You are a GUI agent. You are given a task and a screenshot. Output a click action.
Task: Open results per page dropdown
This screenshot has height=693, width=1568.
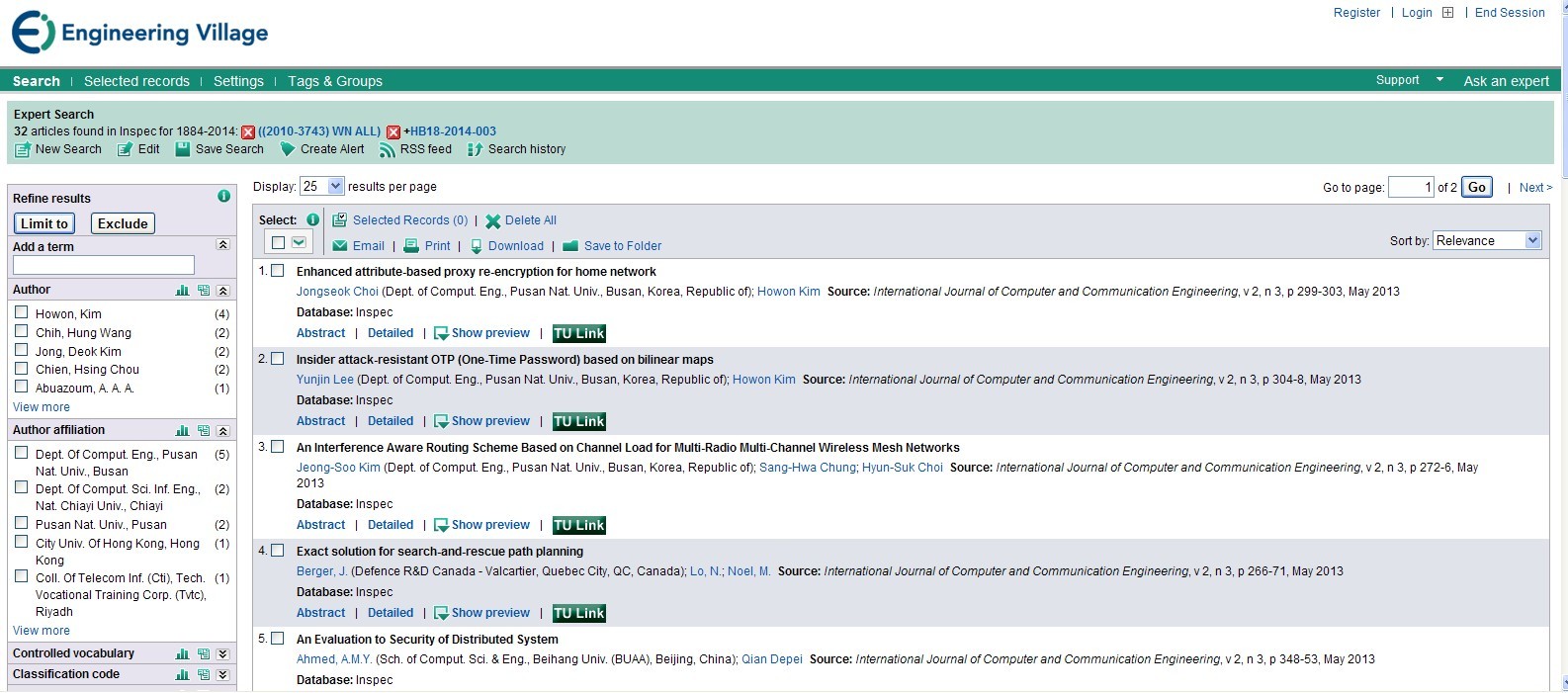pyautogui.click(x=322, y=186)
